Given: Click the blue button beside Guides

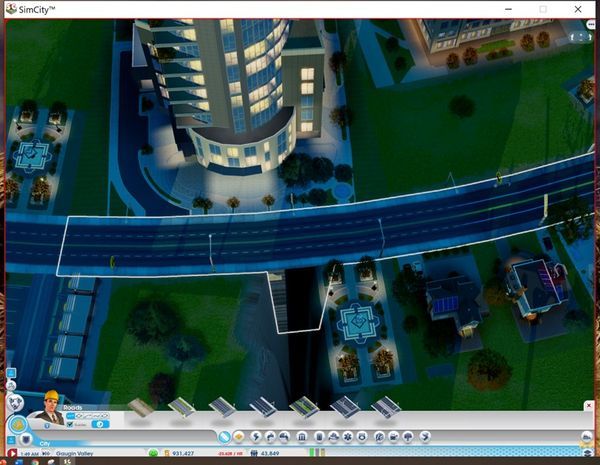Looking at the screenshot, I should [100, 424].
